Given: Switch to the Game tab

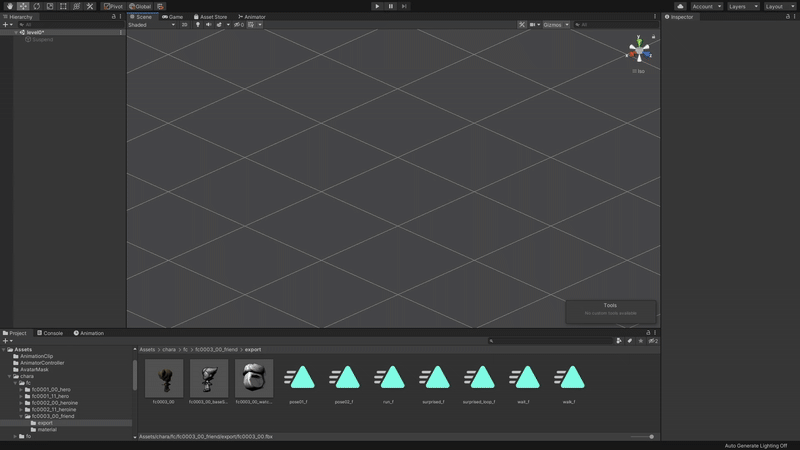Looking at the screenshot, I should [173, 17].
